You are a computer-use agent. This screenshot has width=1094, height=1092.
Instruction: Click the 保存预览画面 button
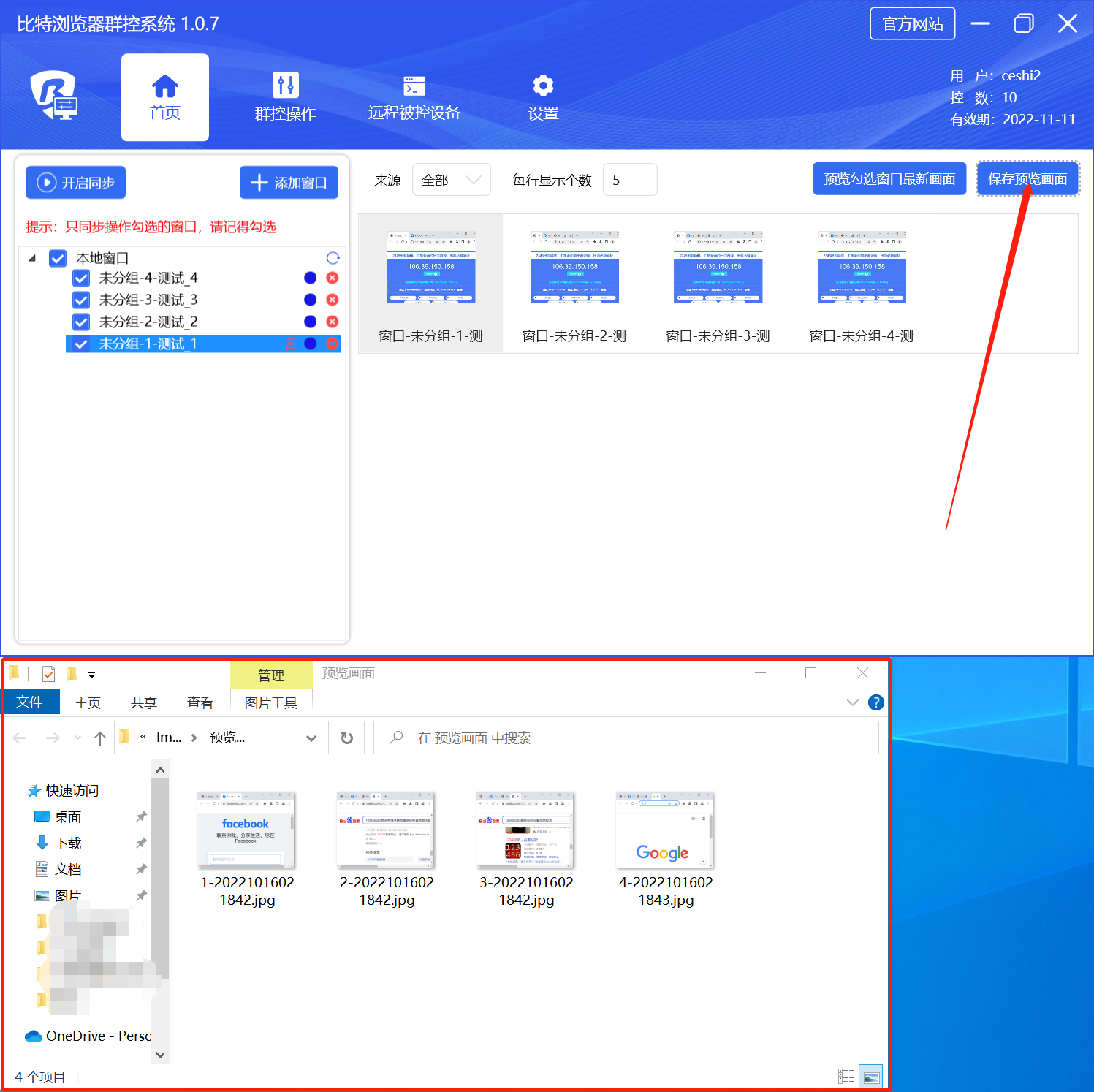click(x=1027, y=179)
